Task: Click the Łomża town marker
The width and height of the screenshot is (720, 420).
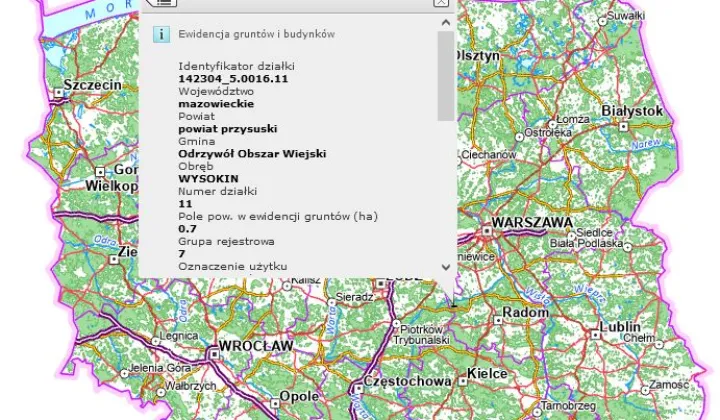Action: click(x=552, y=124)
